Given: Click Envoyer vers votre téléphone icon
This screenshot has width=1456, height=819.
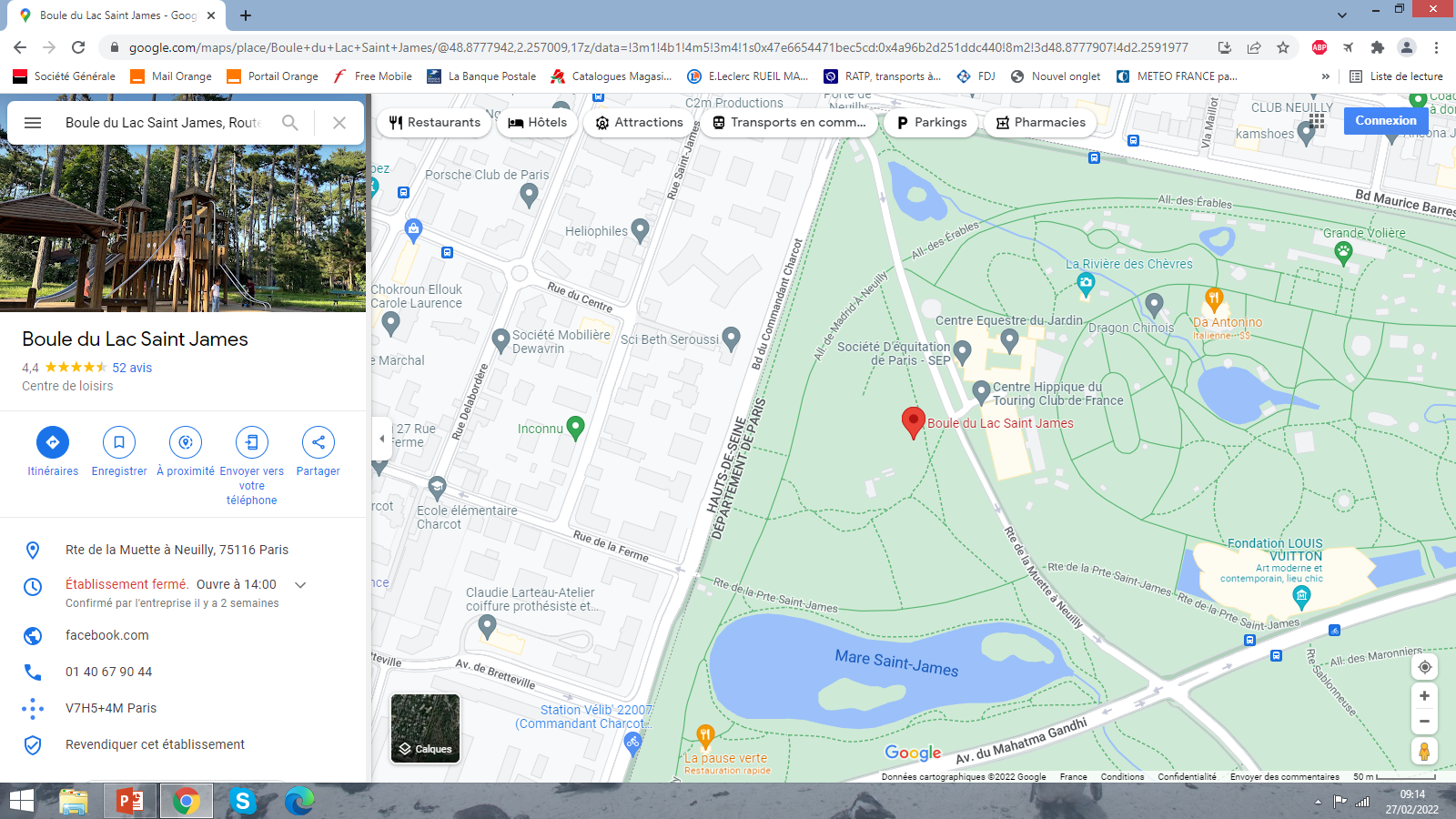Looking at the screenshot, I should click(252, 442).
